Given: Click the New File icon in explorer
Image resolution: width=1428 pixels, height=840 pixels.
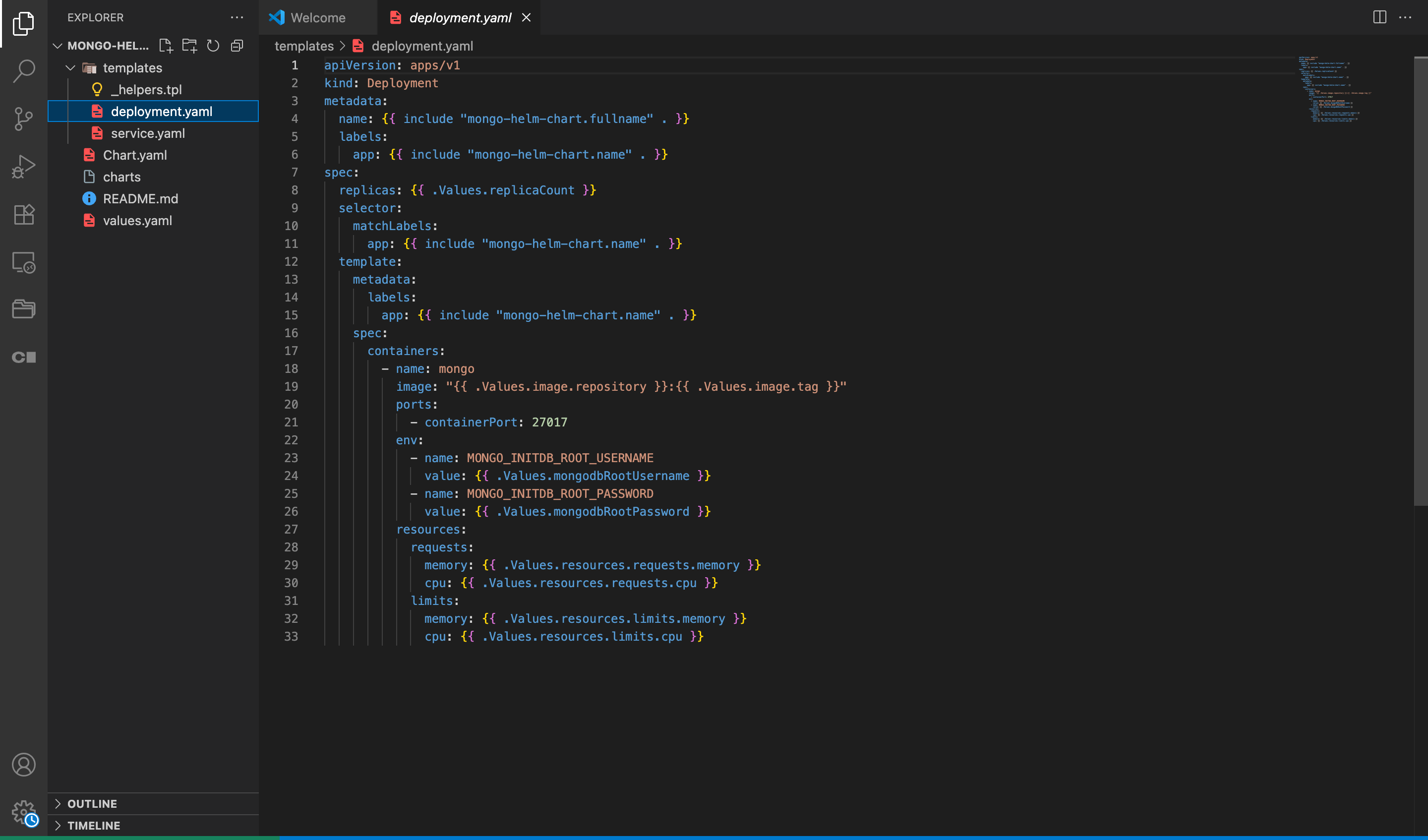Looking at the screenshot, I should pos(166,46).
